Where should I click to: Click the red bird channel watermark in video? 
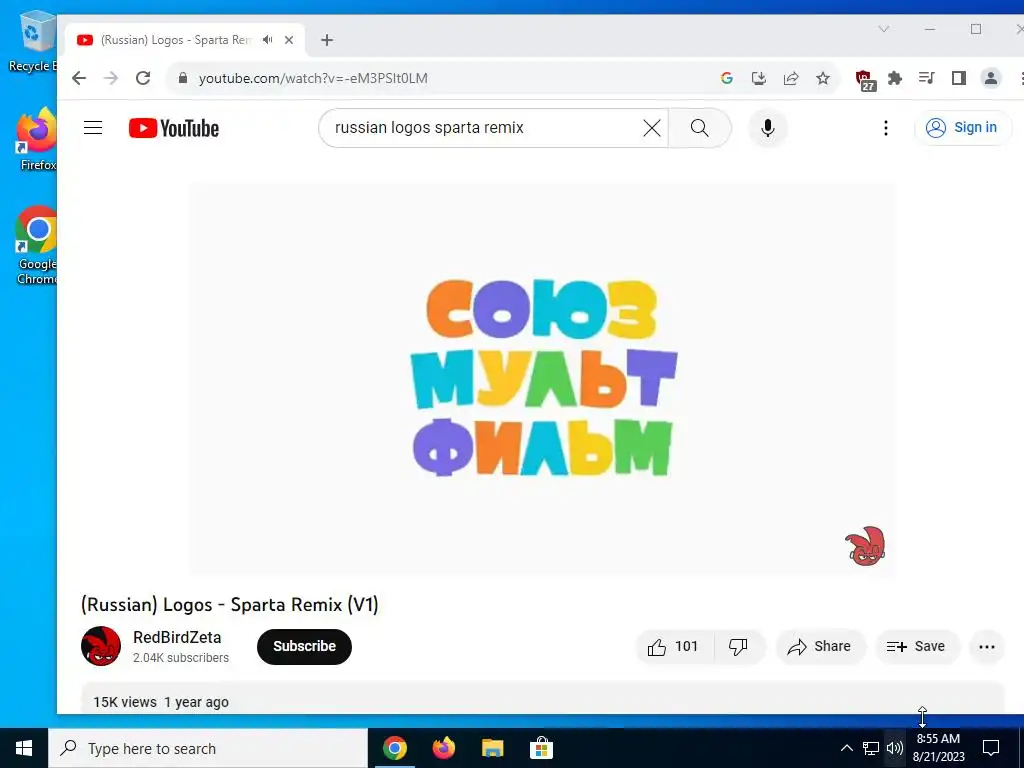[865, 546]
